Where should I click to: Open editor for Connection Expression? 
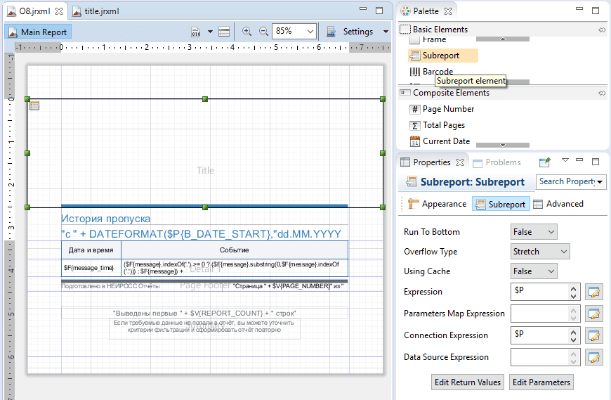[594, 335]
